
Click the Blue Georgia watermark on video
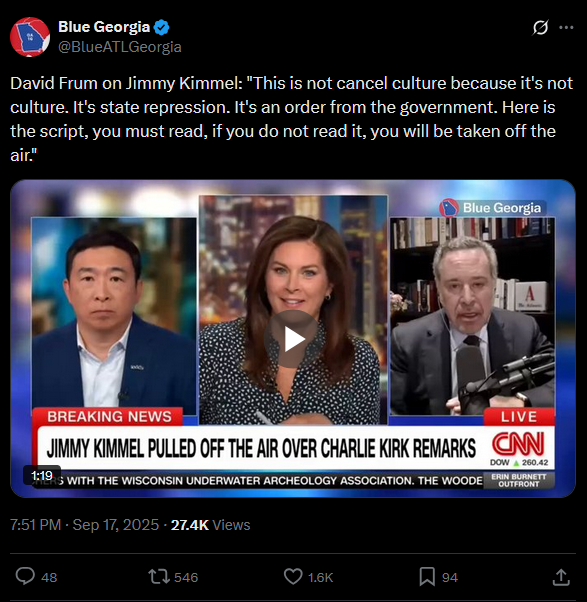point(491,208)
